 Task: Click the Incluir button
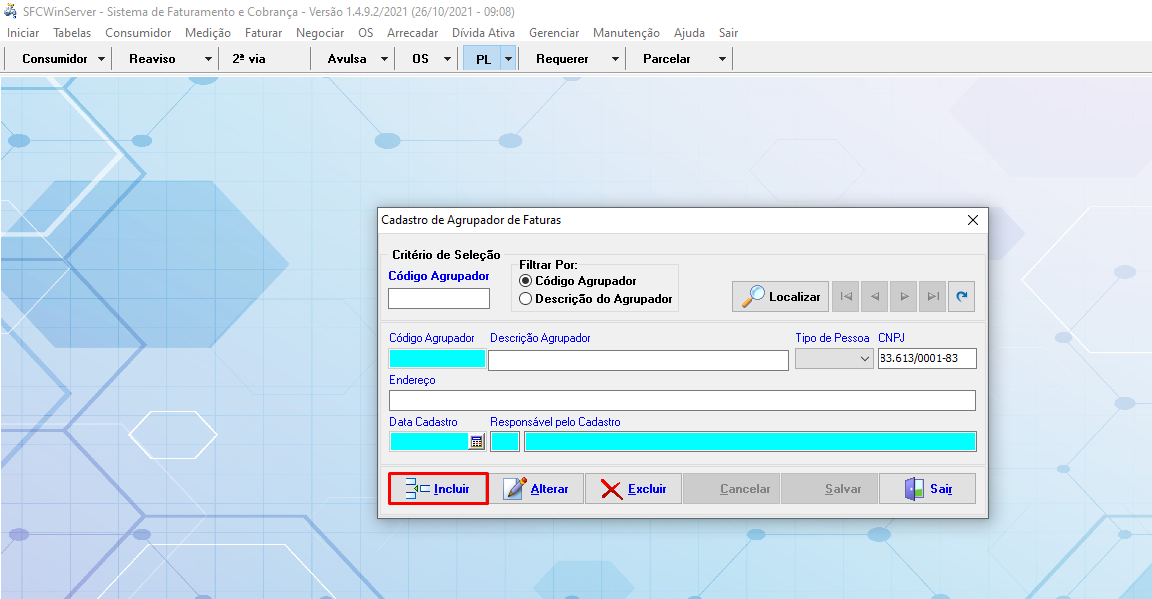pos(438,489)
